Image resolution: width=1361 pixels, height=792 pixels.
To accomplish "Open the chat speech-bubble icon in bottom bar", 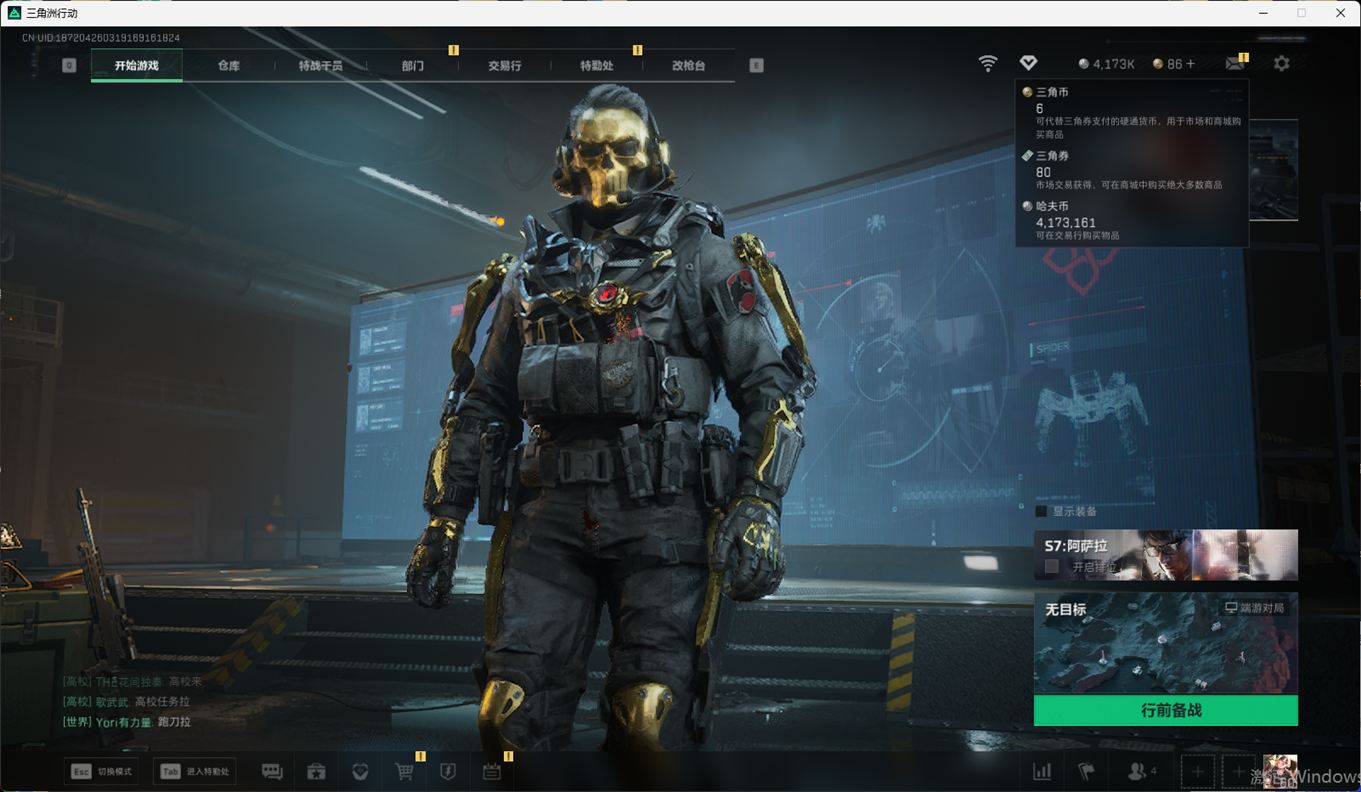I will click(x=272, y=771).
